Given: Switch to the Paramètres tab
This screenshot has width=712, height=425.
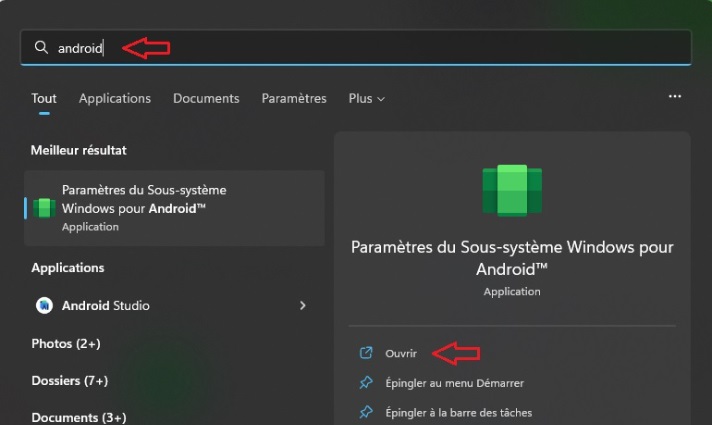Looking at the screenshot, I should pos(294,99).
